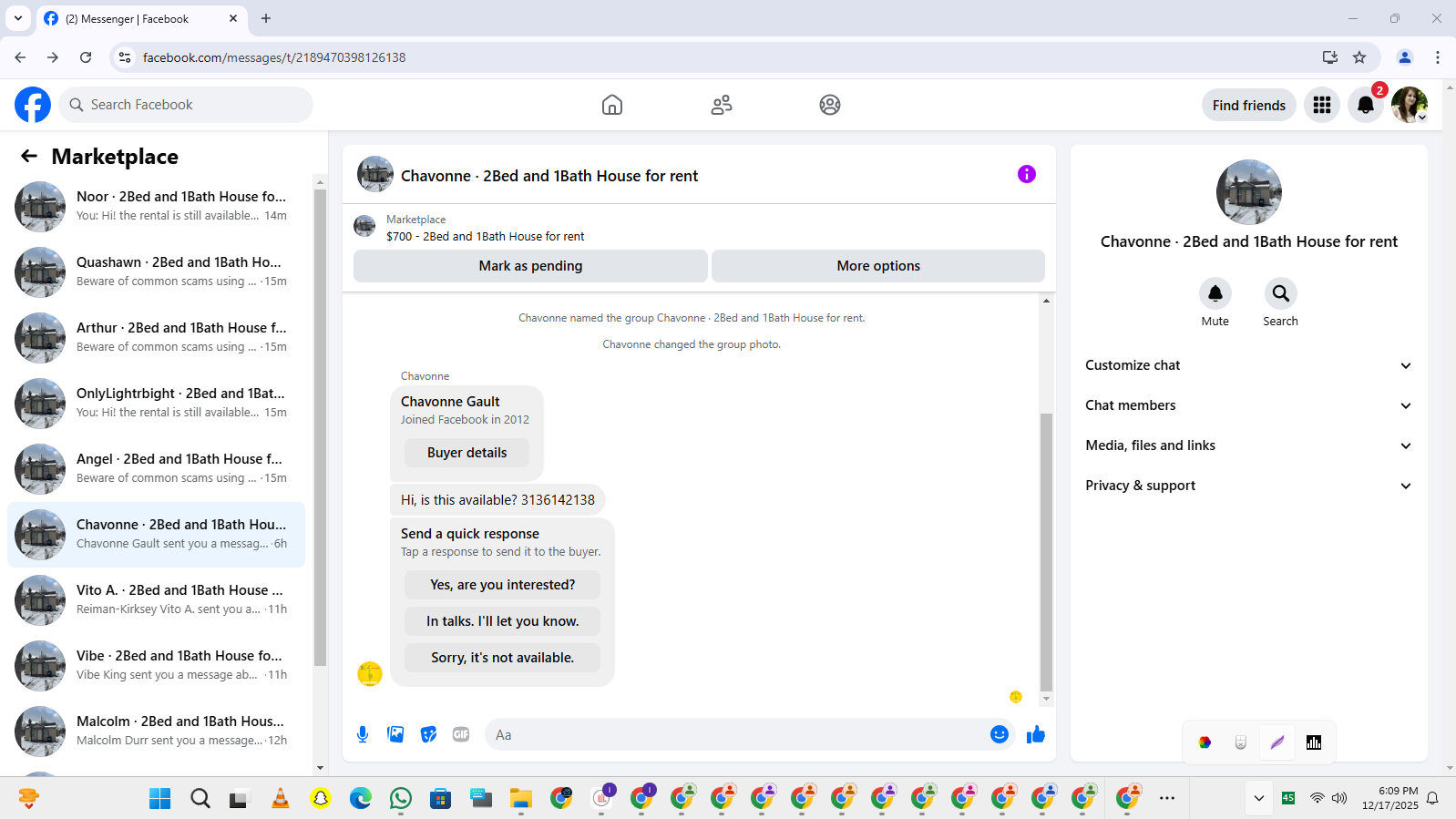
Task: Click the browser address bar URL
Action: pyautogui.click(x=274, y=57)
